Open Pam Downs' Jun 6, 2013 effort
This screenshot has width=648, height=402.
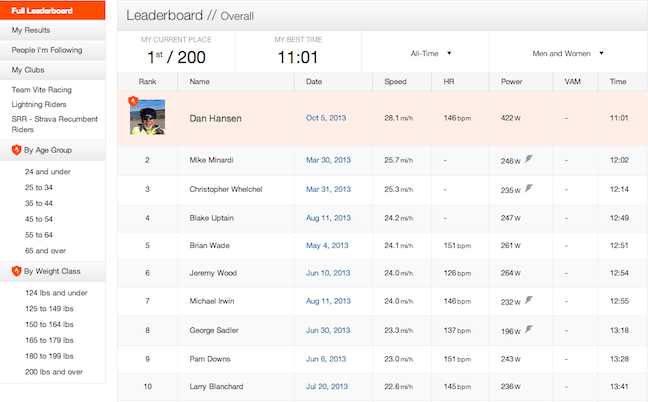click(326, 359)
